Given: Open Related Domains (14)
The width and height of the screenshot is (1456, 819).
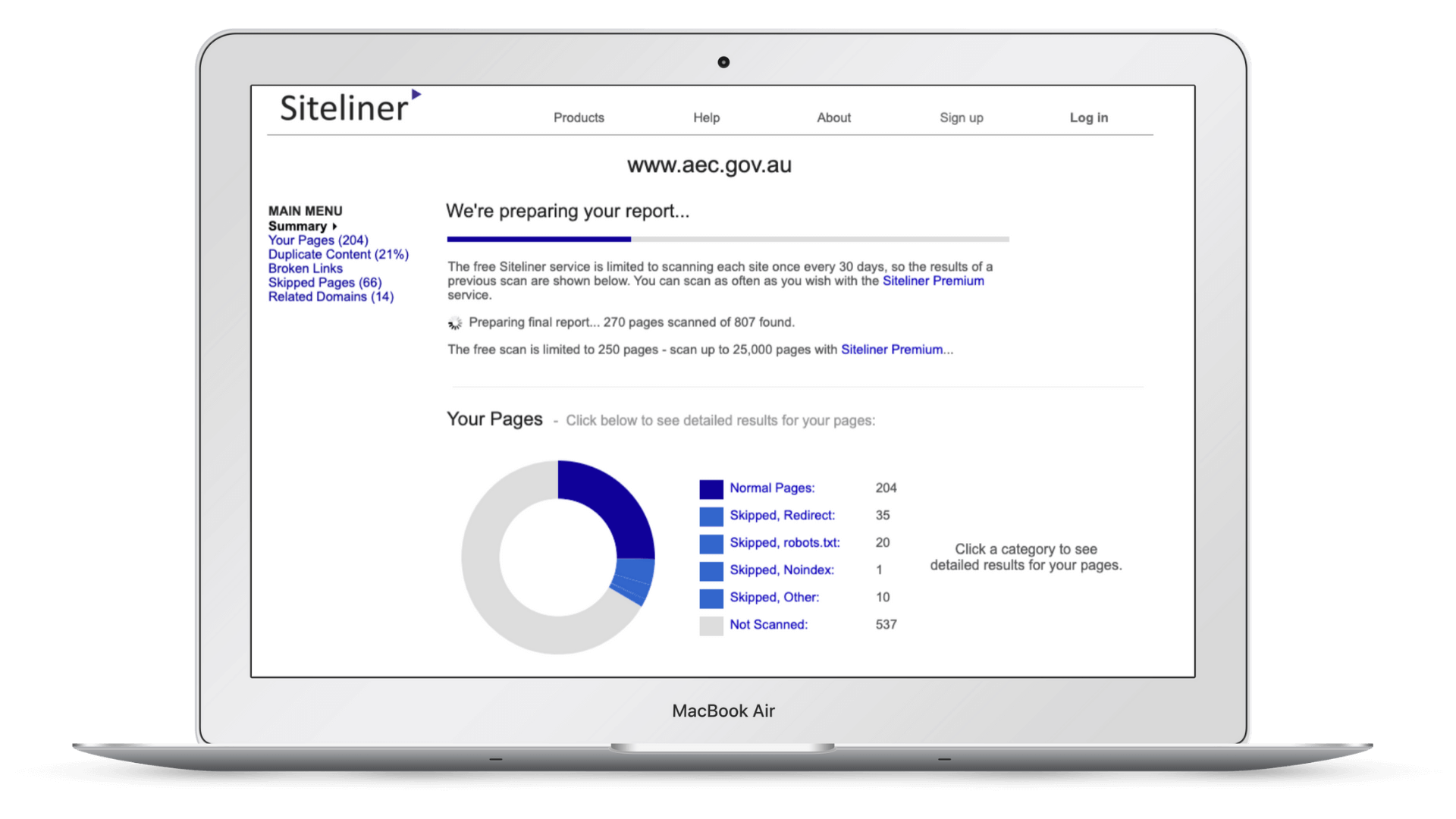Looking at the screenshot, I should point(331,297).
